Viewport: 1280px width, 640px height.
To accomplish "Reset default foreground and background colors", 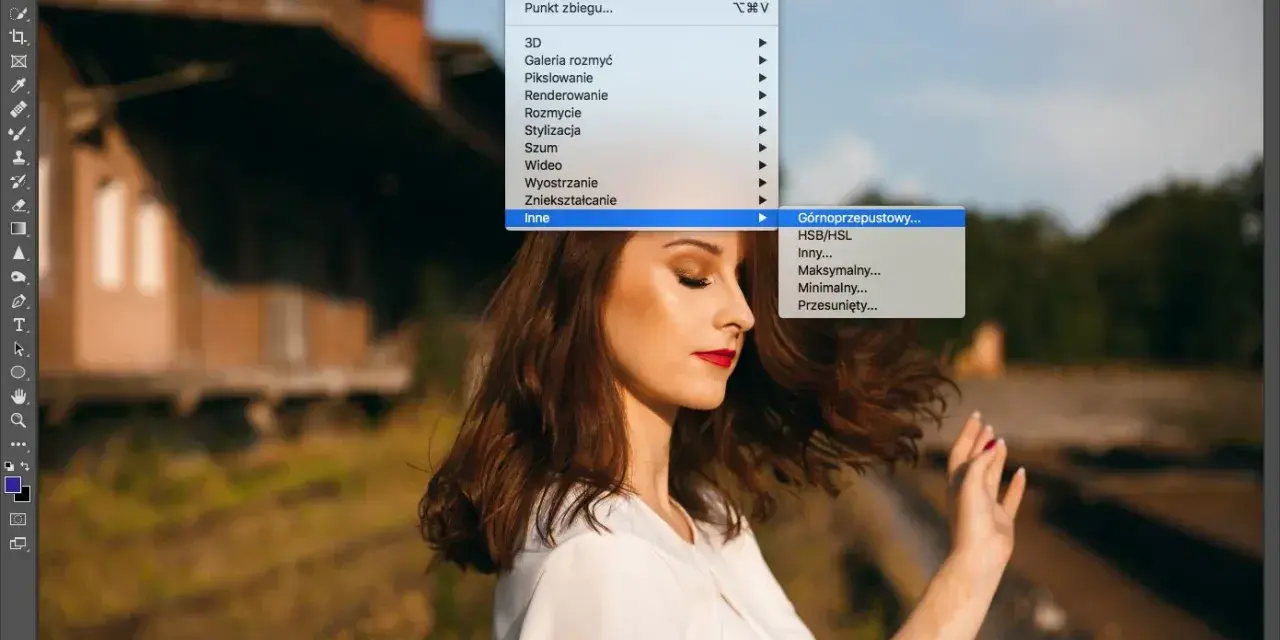I will tap(10, 466).
